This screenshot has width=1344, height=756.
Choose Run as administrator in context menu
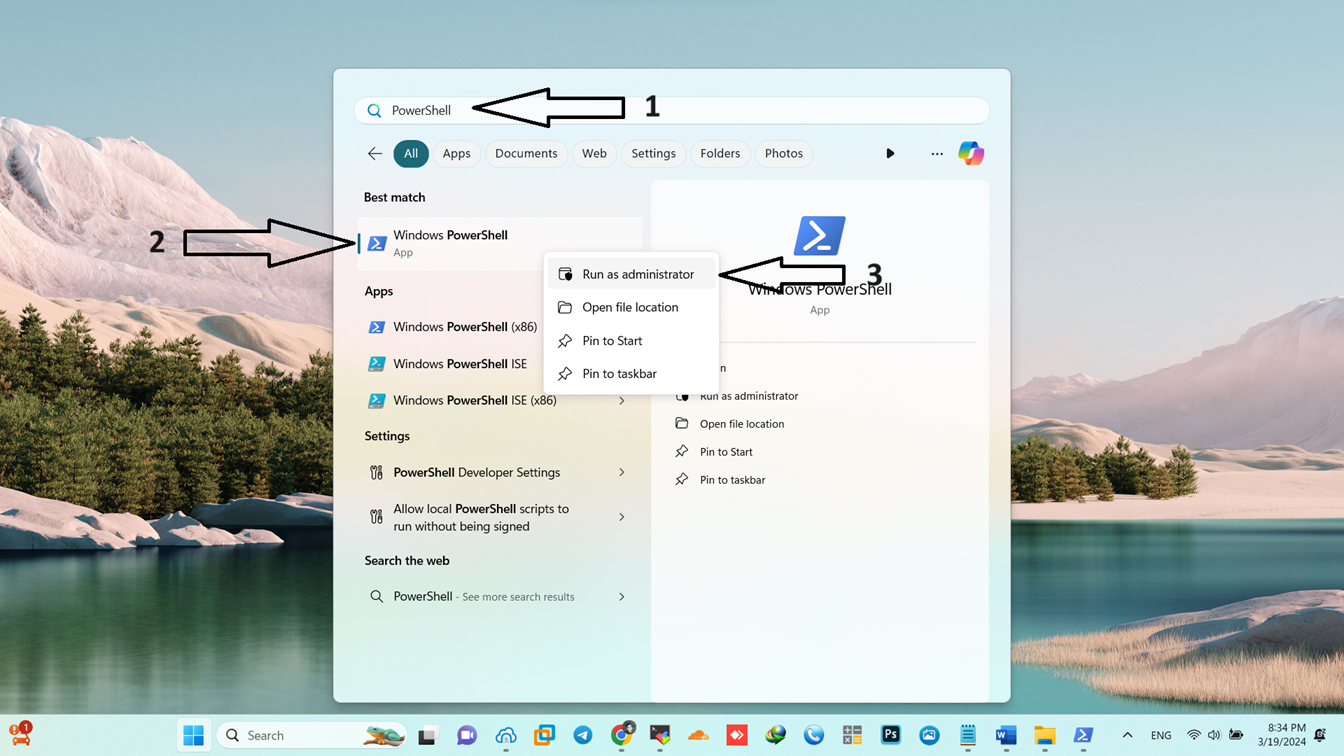(631, 274)
